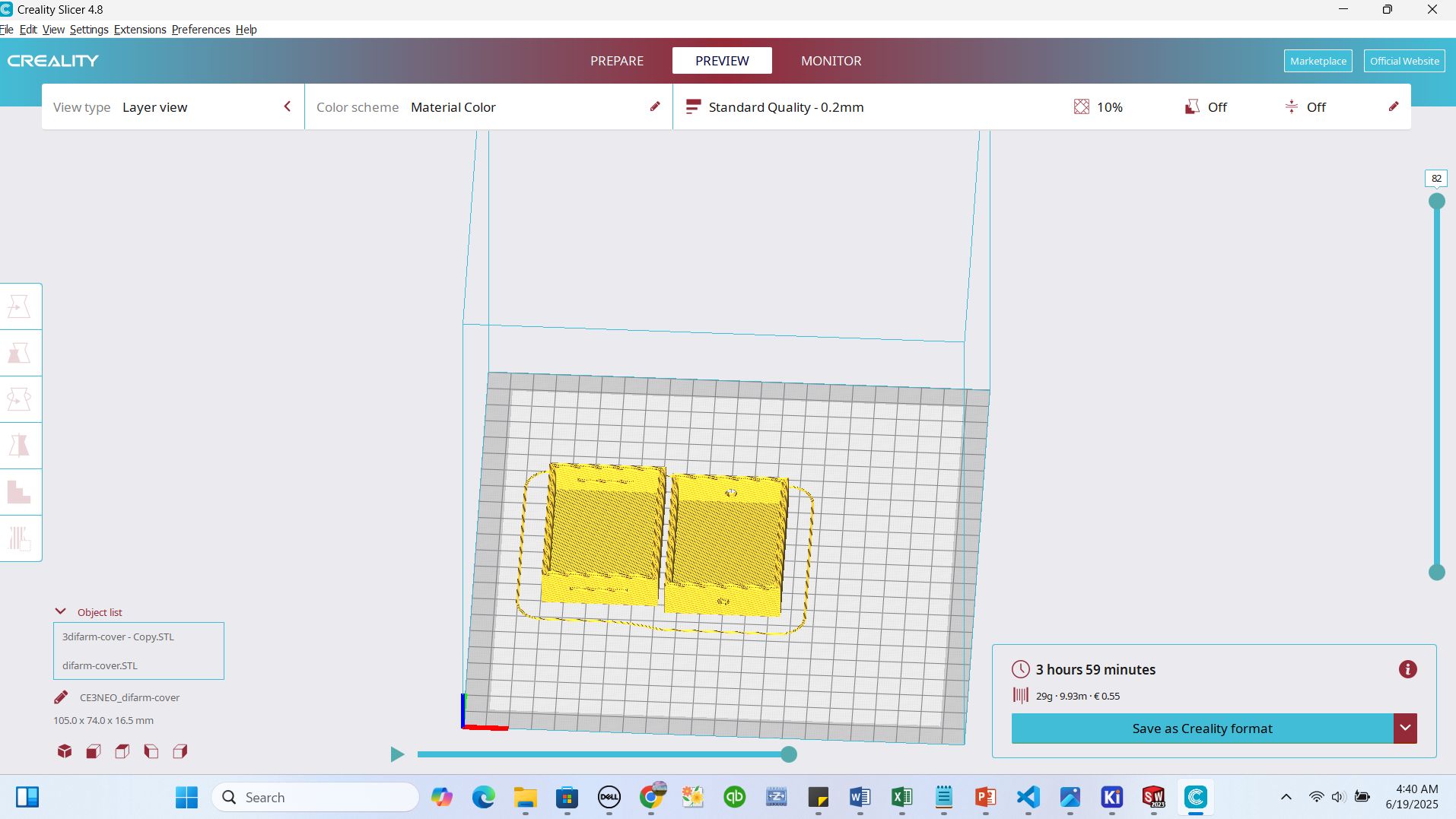Click the infill 10% icon
This screenshot has height=819, width=1456.
(x=1081, y=107)
